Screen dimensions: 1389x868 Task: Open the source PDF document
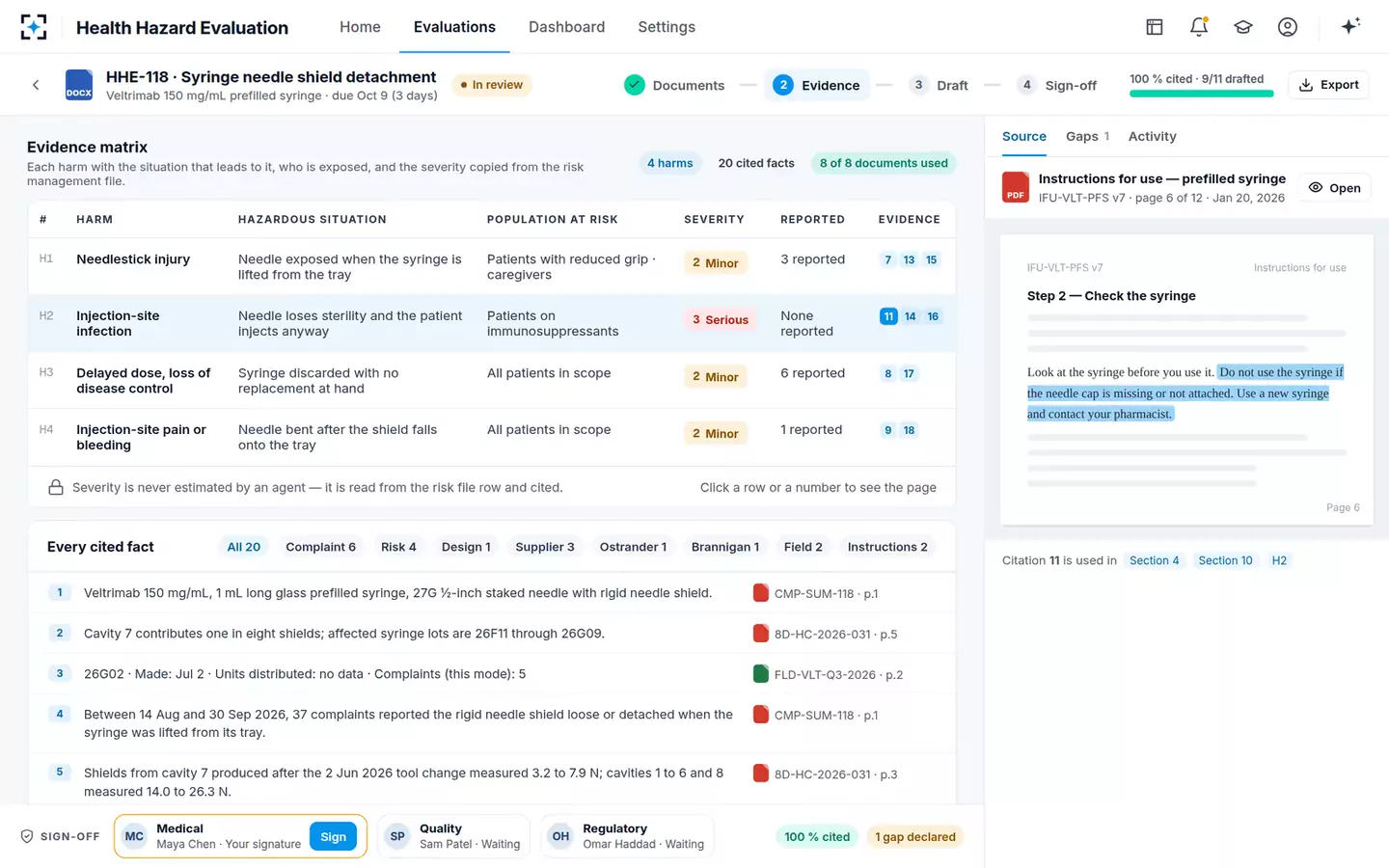click(1334, 188)
